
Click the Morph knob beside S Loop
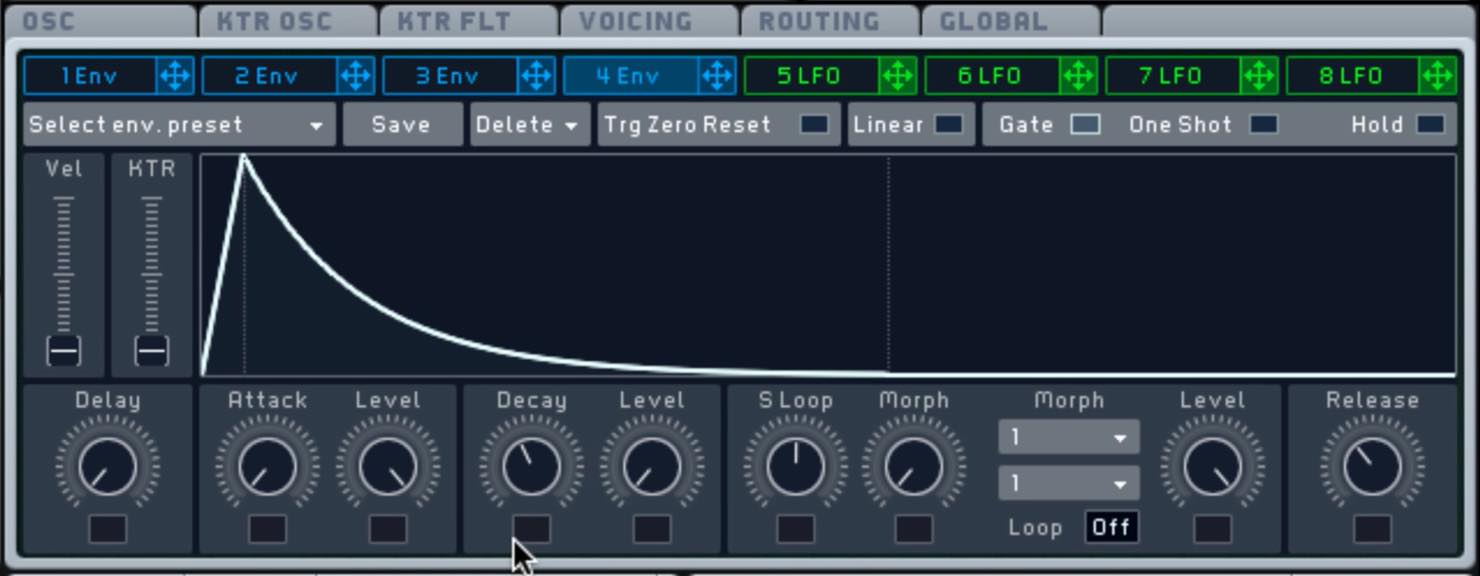(x=914, y=466)
